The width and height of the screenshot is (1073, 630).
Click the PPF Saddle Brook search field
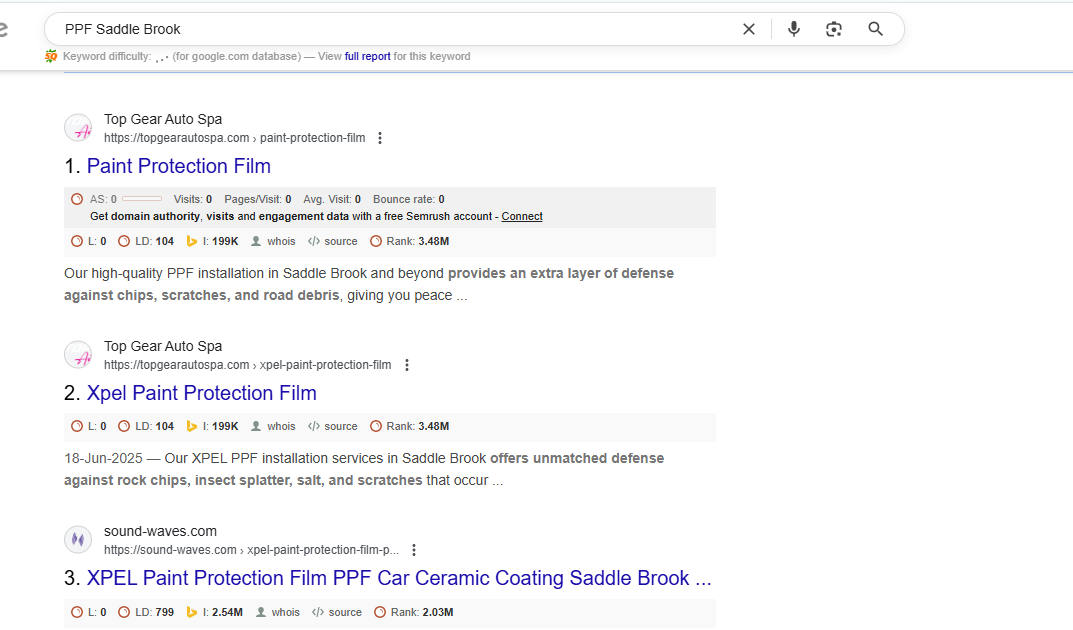point(390,29)
